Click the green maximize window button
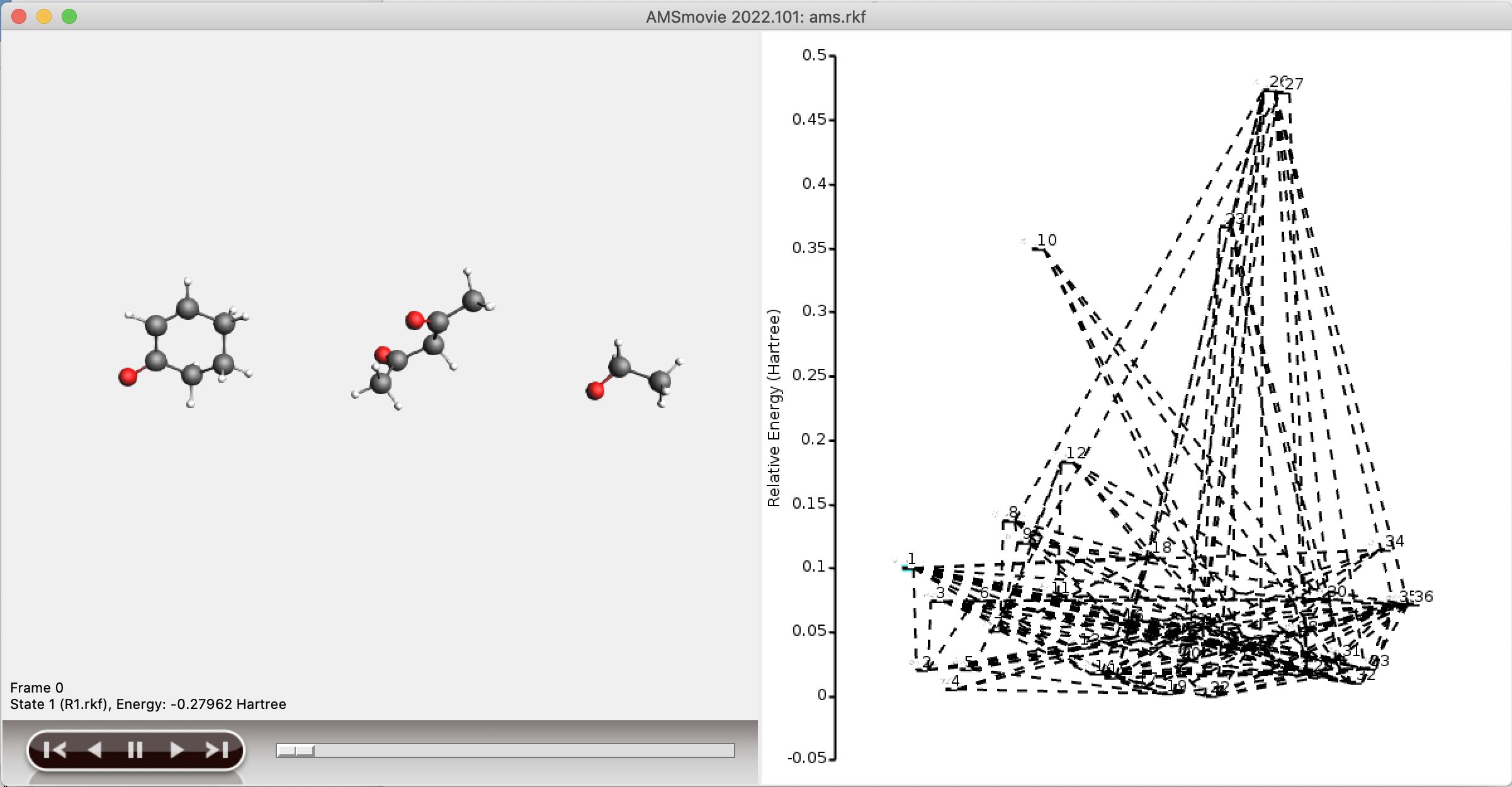This screenshot has width=1512, height=787. tap(69, 16)
